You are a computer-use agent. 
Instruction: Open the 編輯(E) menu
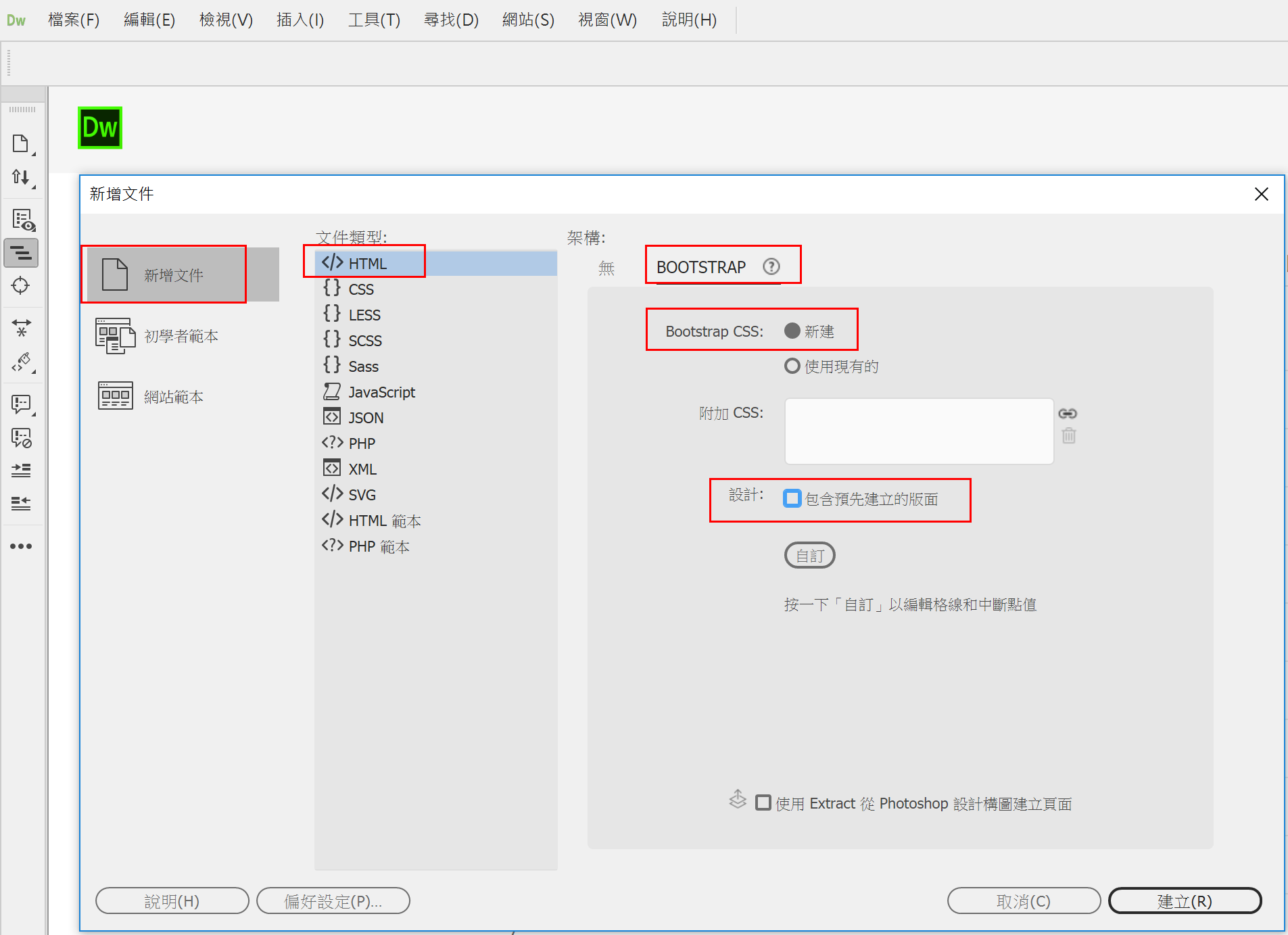pos(149,20)
